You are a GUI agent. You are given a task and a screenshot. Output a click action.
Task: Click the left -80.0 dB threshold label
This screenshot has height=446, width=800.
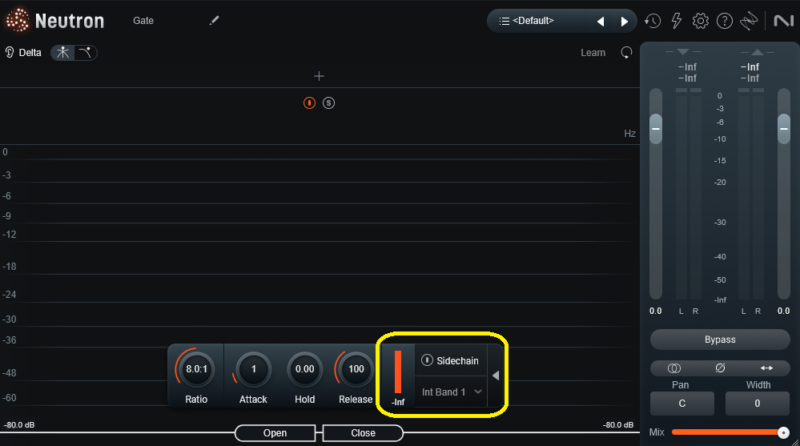click(19, 425)
